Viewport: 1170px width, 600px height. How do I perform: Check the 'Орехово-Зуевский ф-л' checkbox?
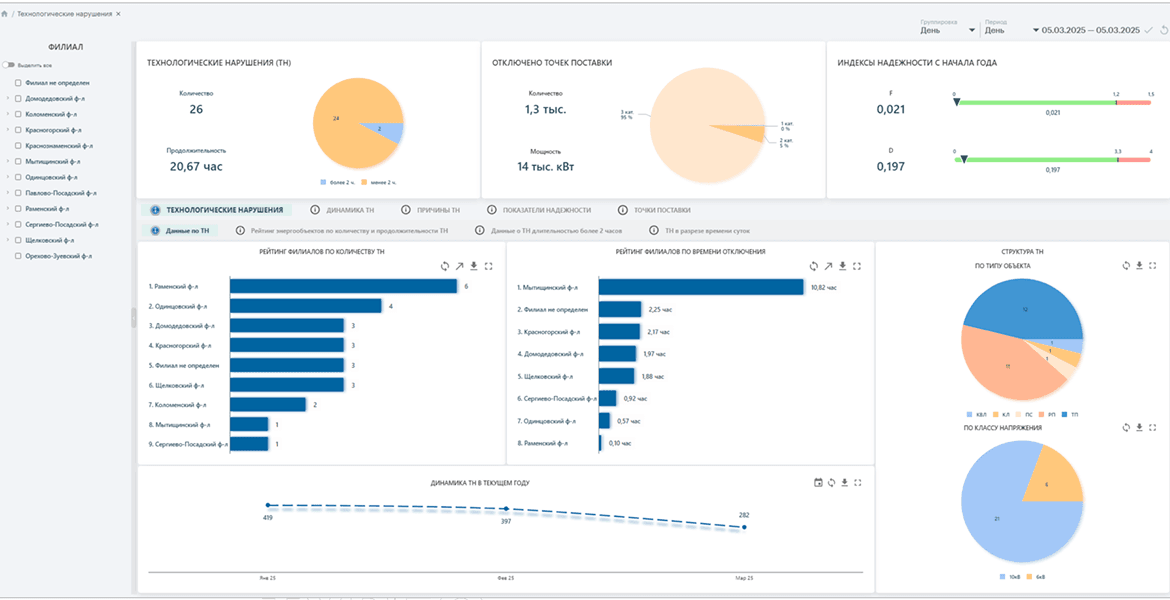(19, 256)
